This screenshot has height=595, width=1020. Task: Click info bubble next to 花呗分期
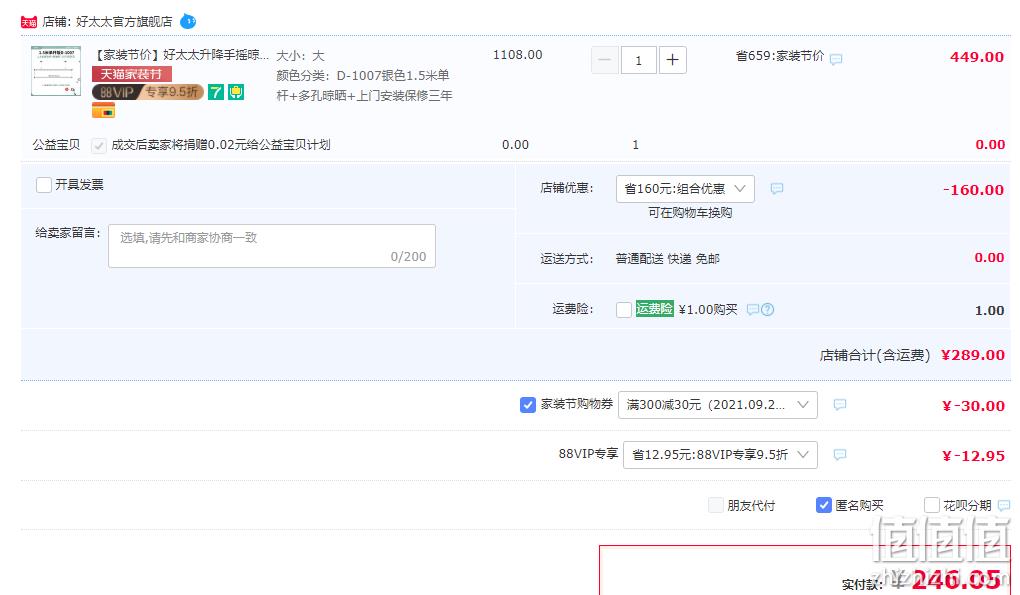click(x=1004, y=505)
